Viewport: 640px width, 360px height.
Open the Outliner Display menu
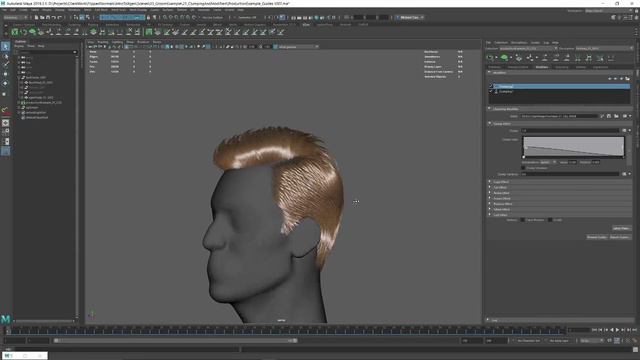19,46
